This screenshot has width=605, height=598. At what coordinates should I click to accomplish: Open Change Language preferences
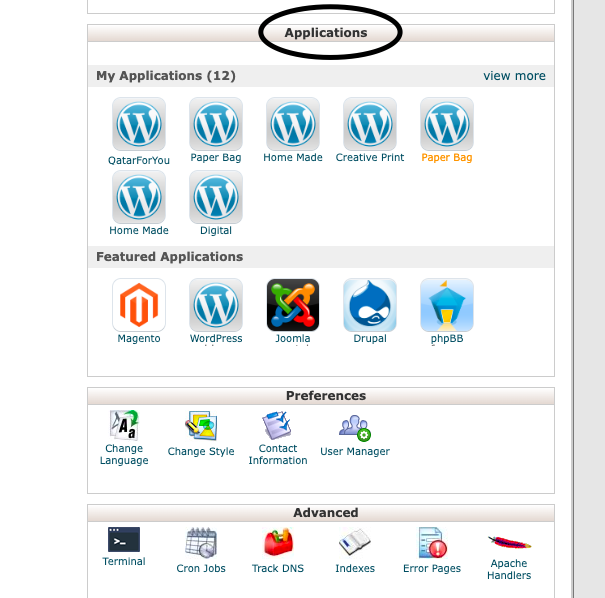pyautogui.click(x=124, y=438)
